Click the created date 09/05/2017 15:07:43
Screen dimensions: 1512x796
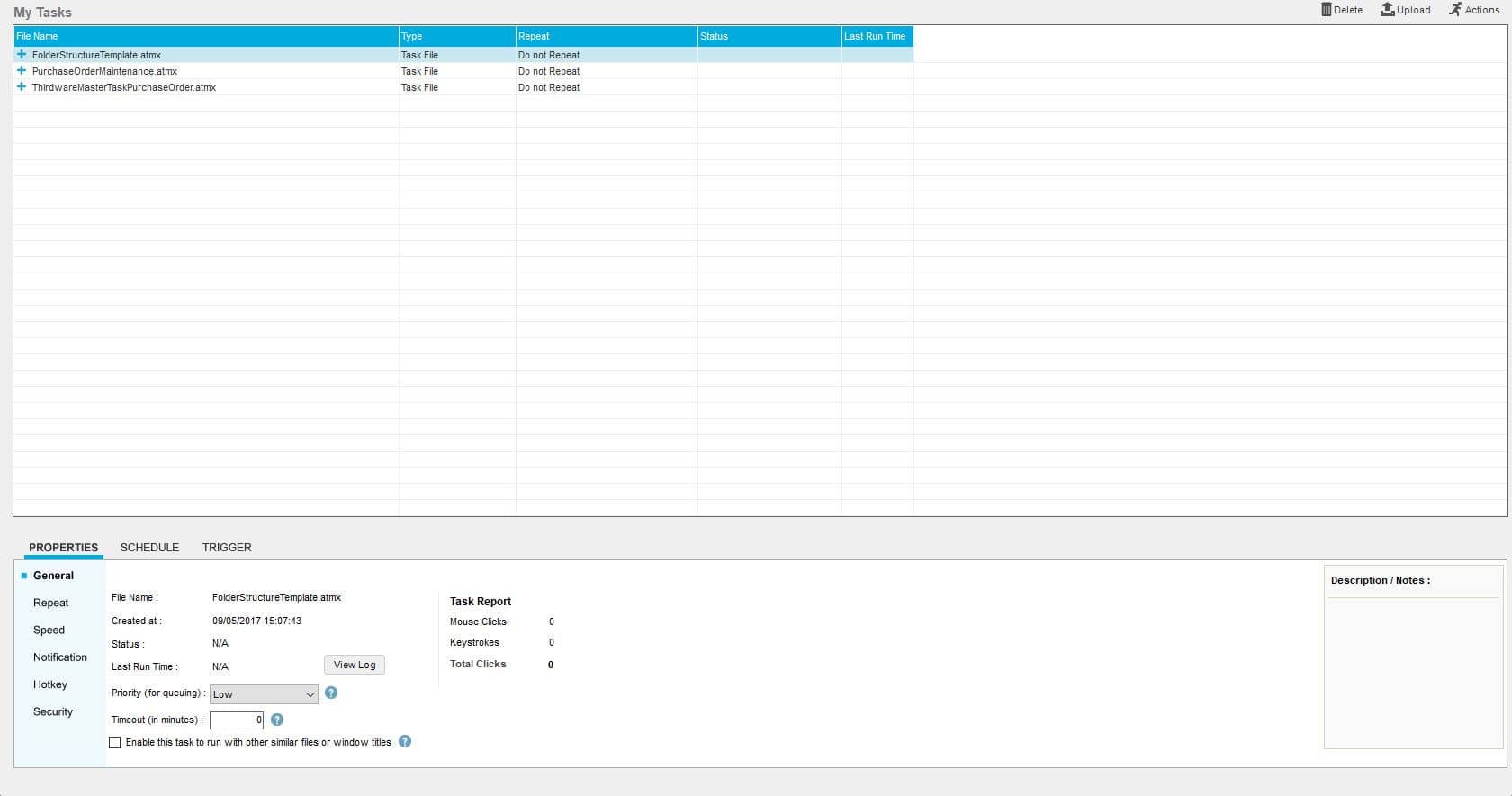point(256,621)
